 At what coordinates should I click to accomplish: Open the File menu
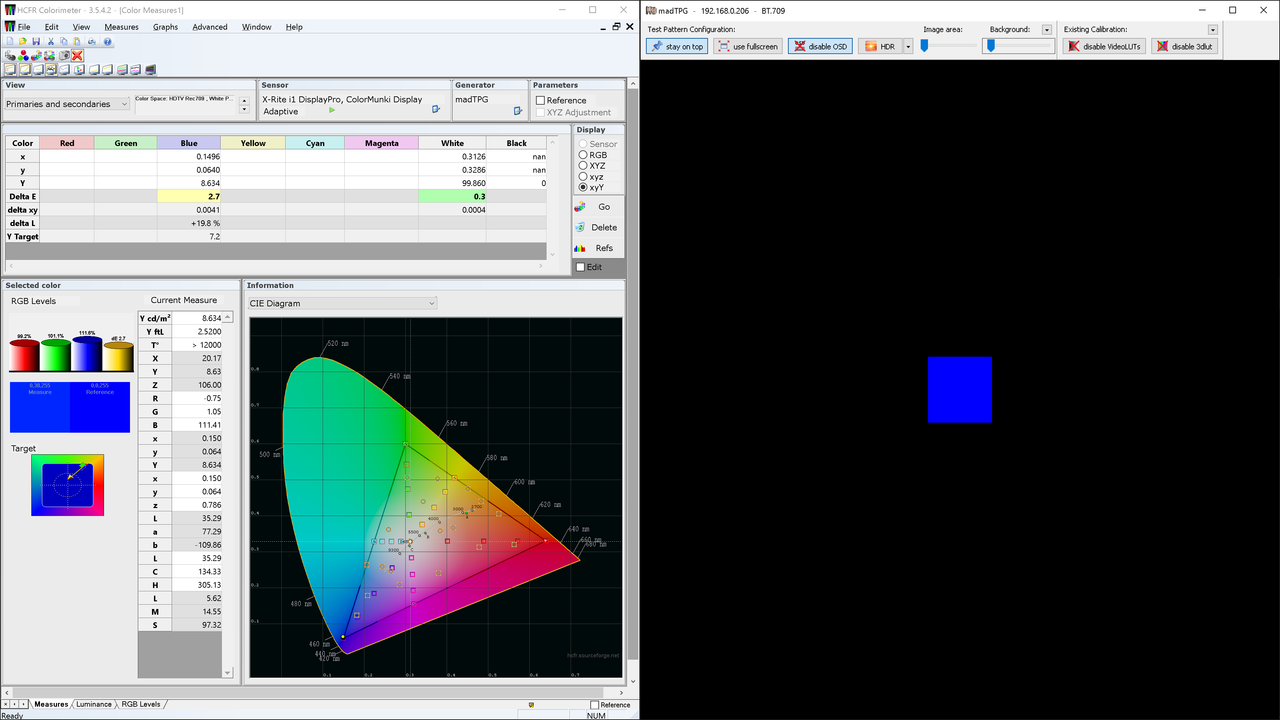[x=23, y=27]
